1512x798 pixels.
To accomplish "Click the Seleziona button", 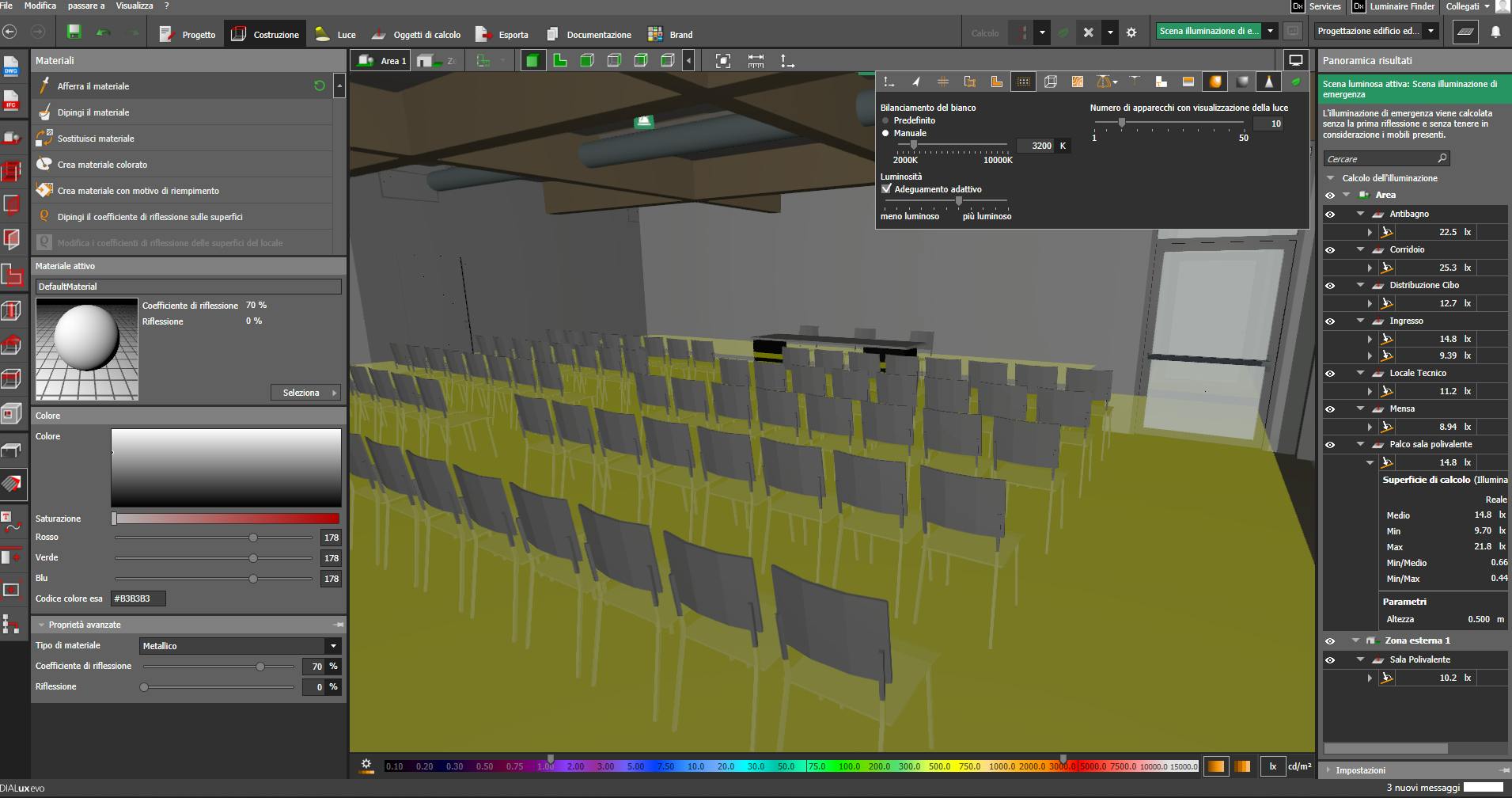I will tap(306, 393).
